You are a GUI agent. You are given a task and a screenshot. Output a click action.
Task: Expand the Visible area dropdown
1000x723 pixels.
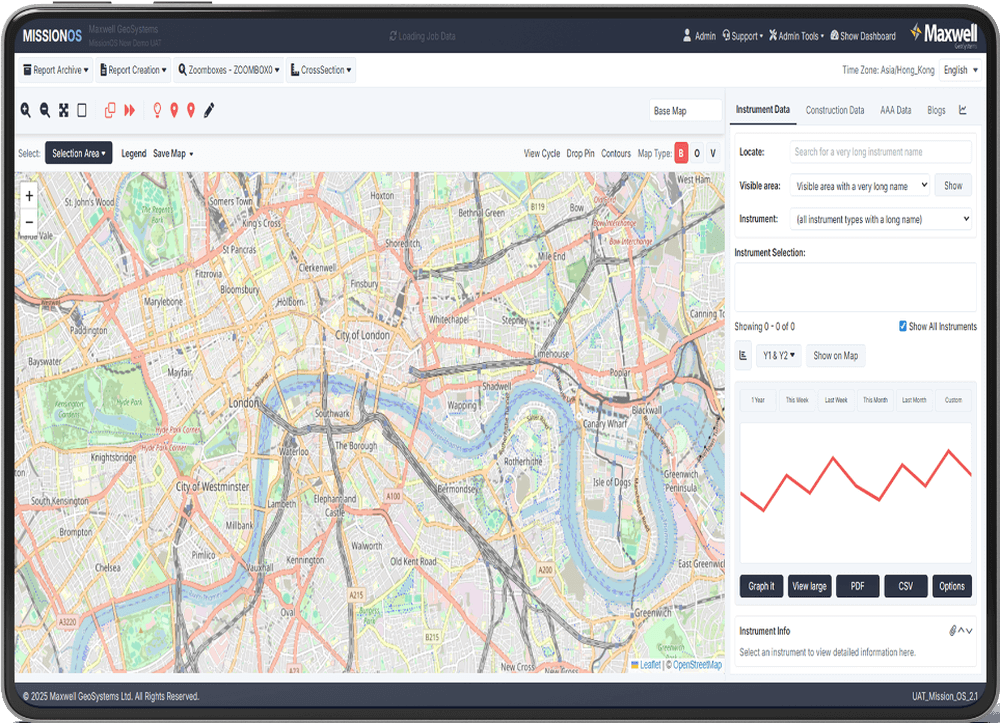tap(860, 186)
